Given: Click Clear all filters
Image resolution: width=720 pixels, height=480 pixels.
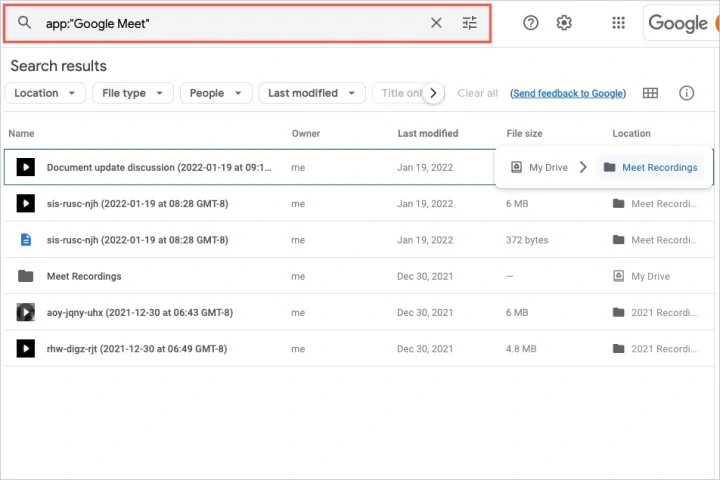Looking at the screenshot, I should 478,93.
